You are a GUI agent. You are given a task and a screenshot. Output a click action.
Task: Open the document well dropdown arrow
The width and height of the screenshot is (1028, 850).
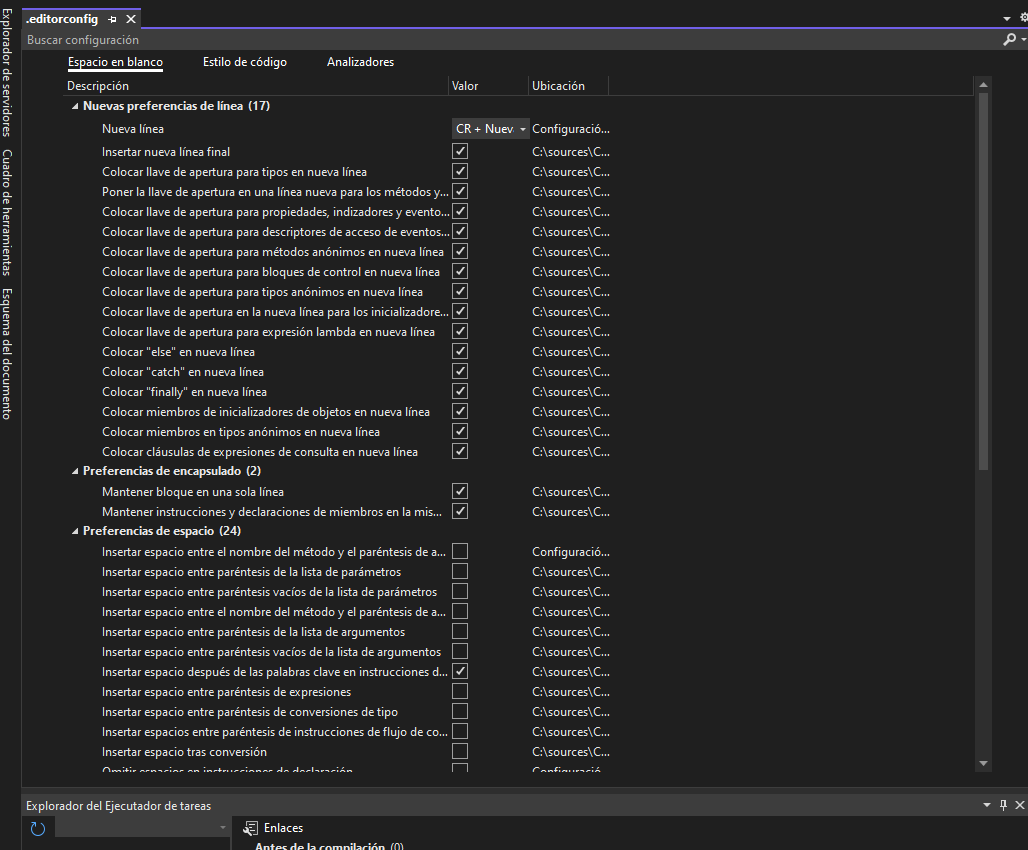coord(1008,17)
